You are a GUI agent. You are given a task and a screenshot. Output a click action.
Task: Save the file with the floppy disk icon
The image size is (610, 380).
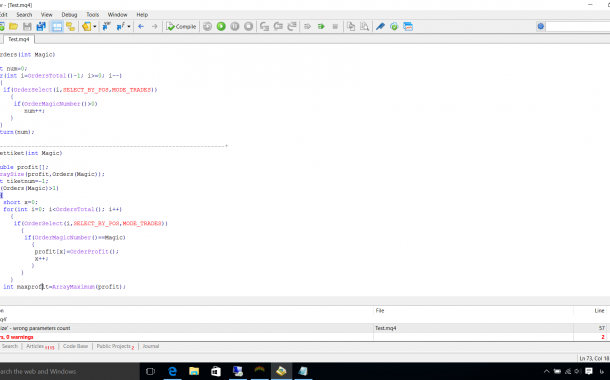click(x=27, y=26)
